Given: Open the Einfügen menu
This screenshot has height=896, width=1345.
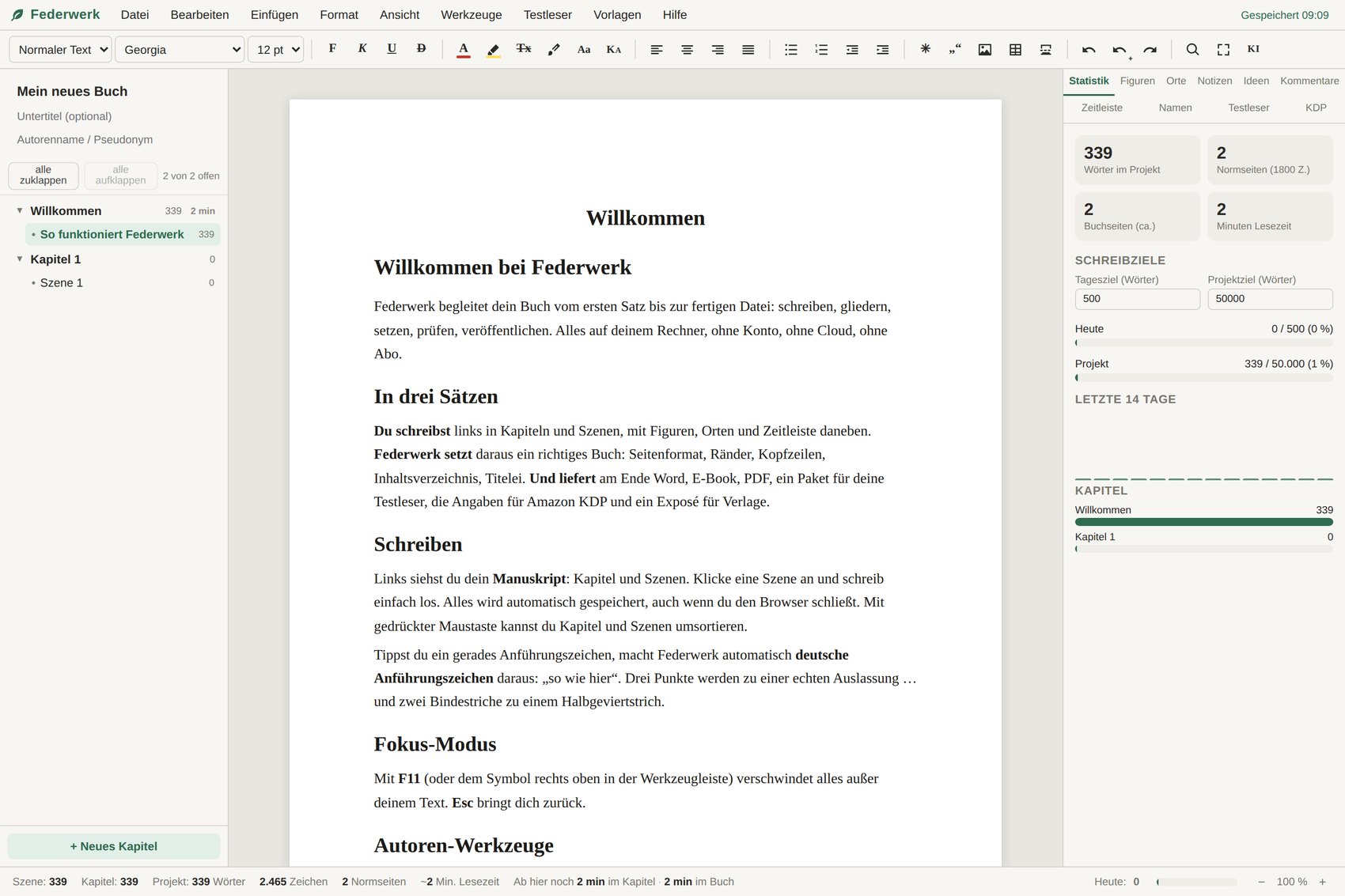Looking at the screenshot, I should (x=275, y=15).
